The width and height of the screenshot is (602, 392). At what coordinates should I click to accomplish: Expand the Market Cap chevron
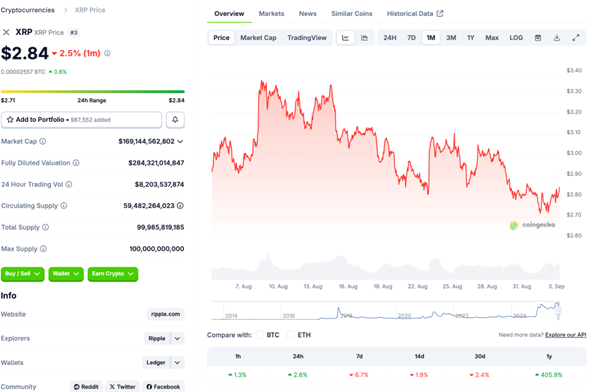tap(180, 141)
